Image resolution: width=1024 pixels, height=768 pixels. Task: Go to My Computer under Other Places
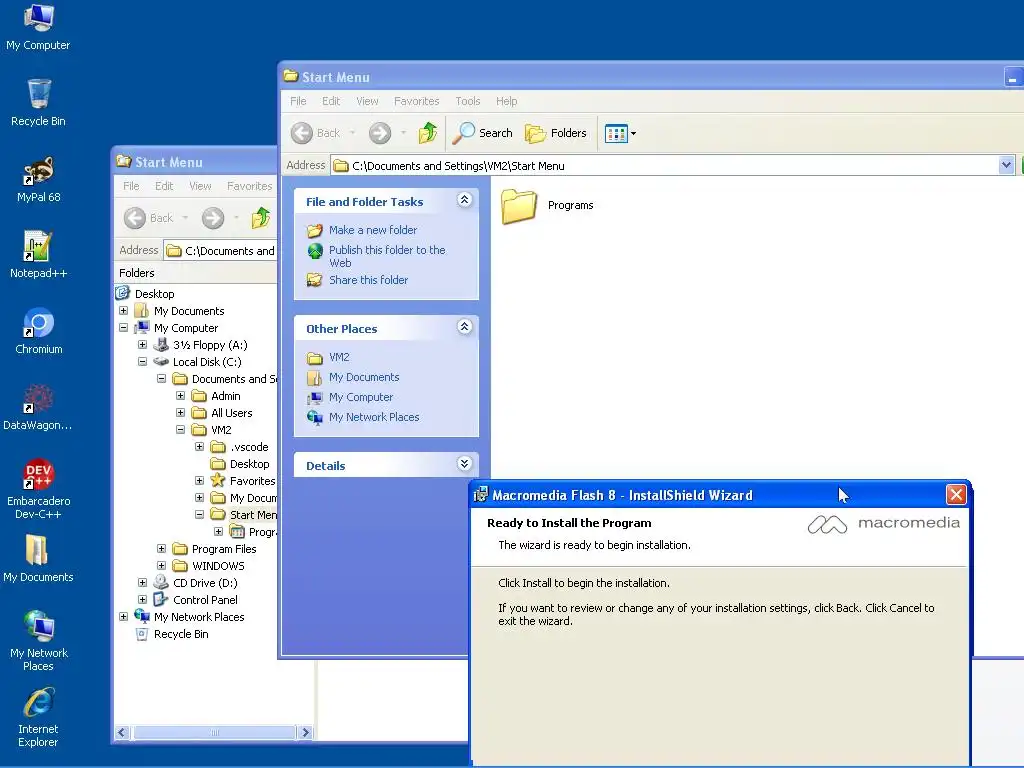(x=360, y=397)
